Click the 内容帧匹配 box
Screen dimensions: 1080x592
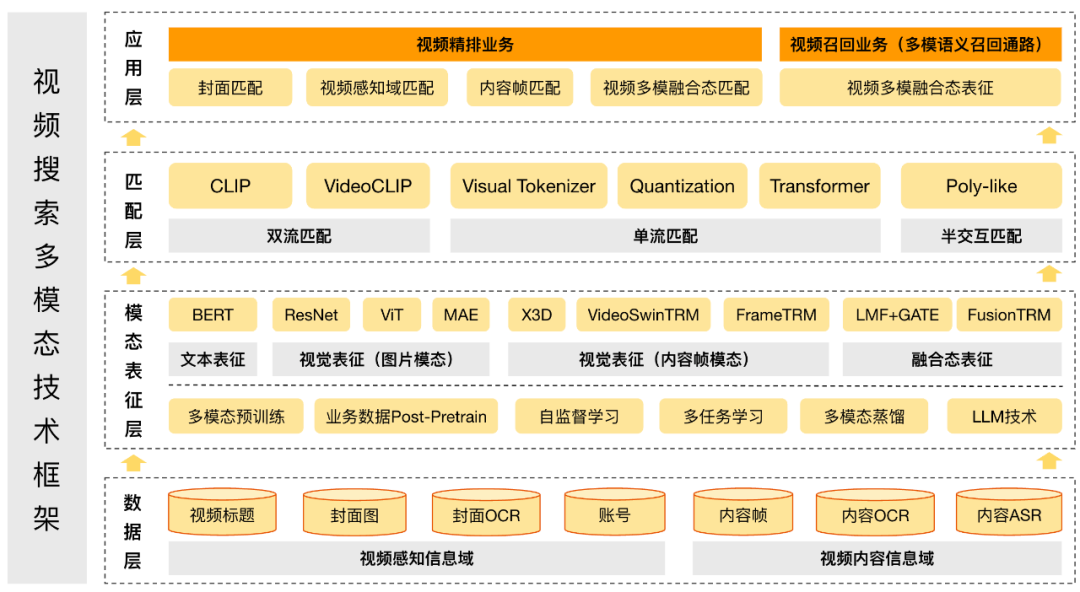[520, 88]
